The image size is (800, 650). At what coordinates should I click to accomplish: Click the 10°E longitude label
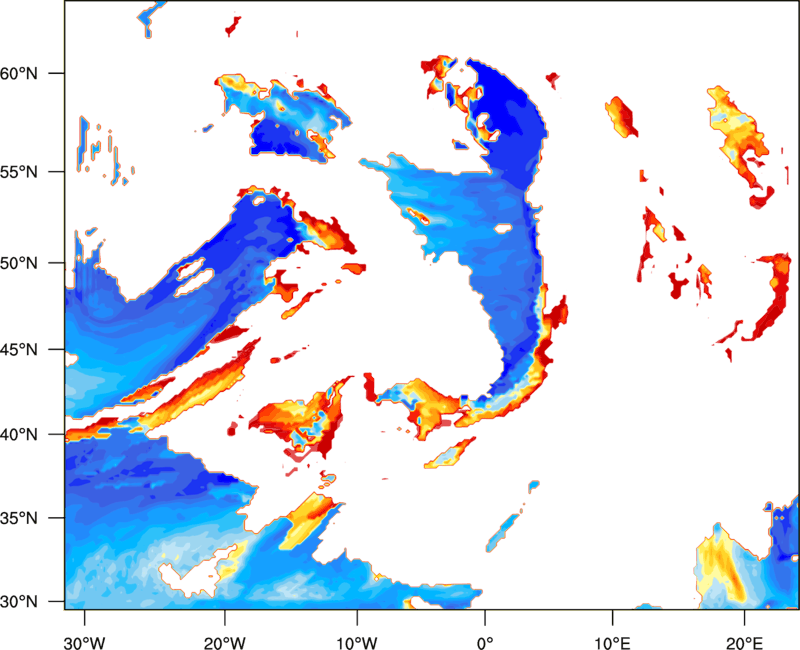(x=613, y=643)
